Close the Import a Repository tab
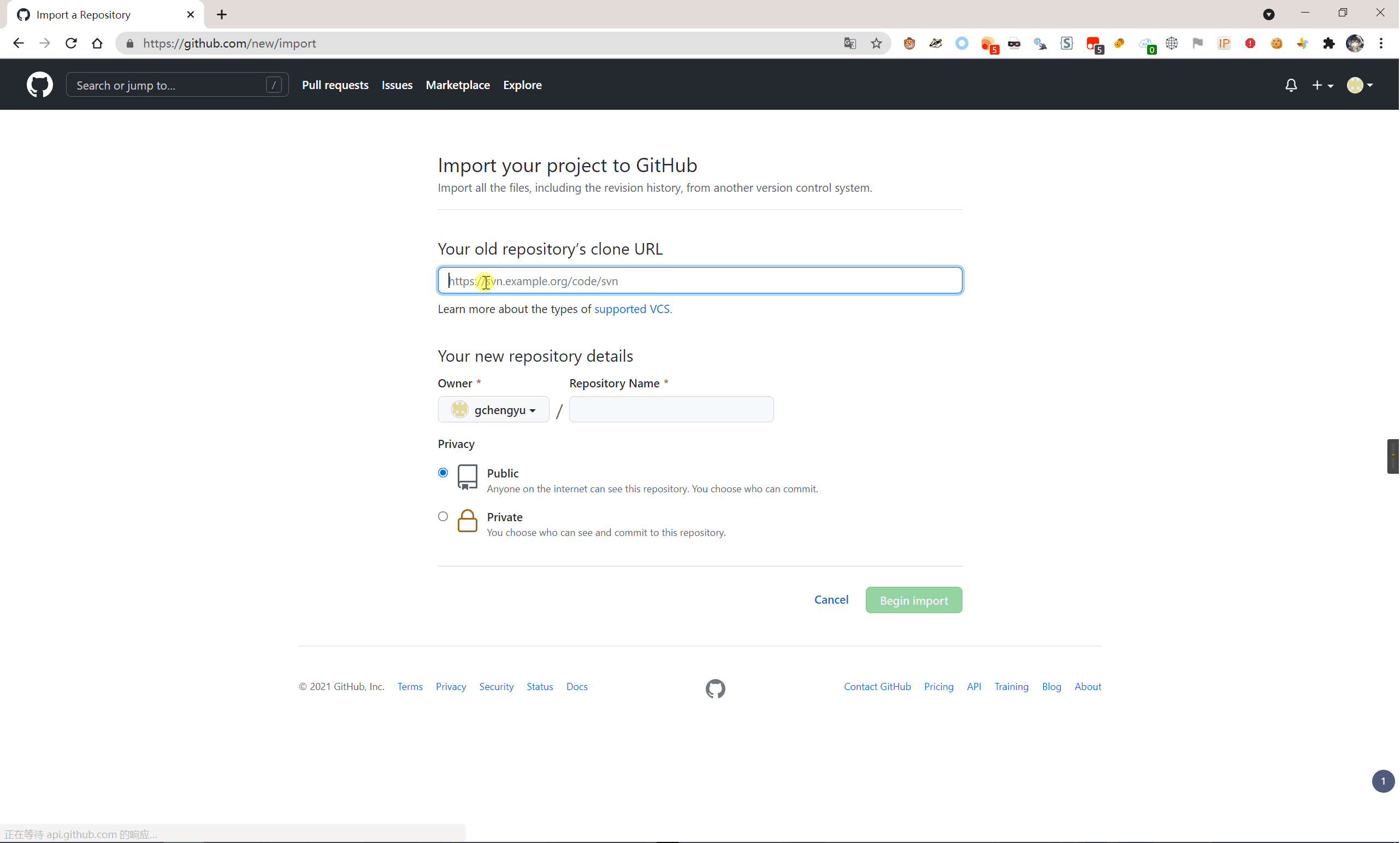 190,15
